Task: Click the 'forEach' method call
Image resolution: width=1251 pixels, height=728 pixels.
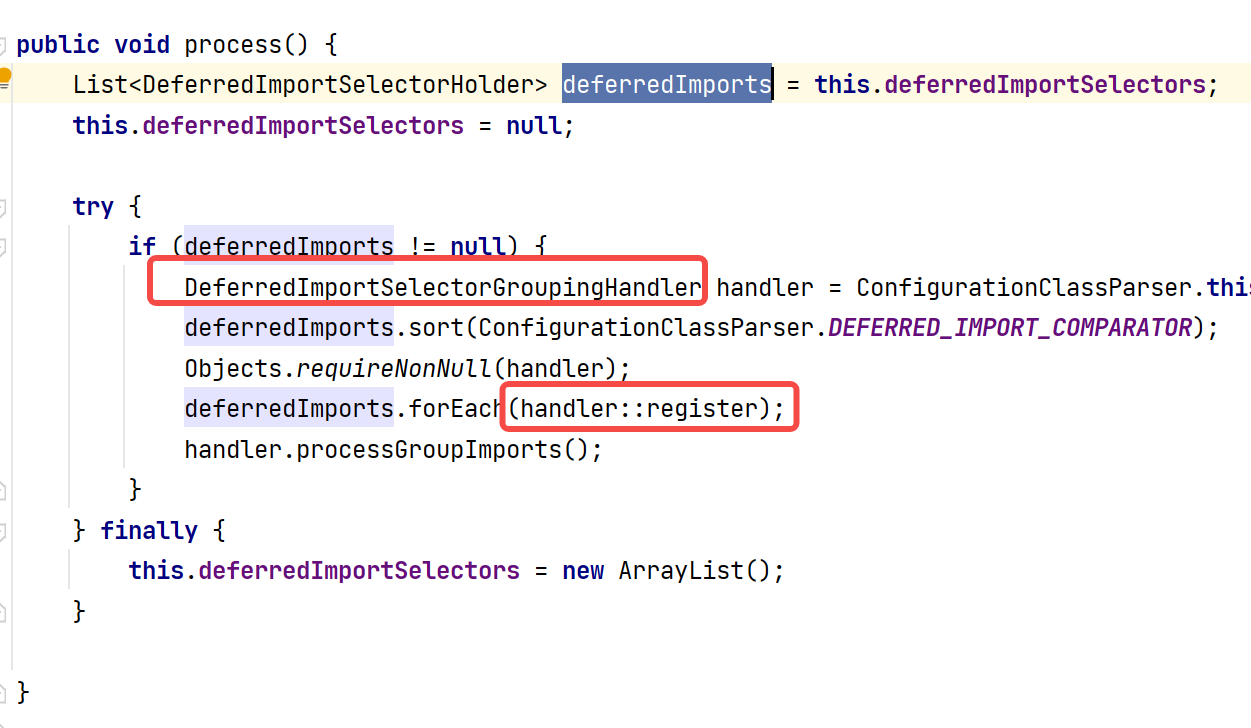Action: pyautogui.click(x=457, y=409)
